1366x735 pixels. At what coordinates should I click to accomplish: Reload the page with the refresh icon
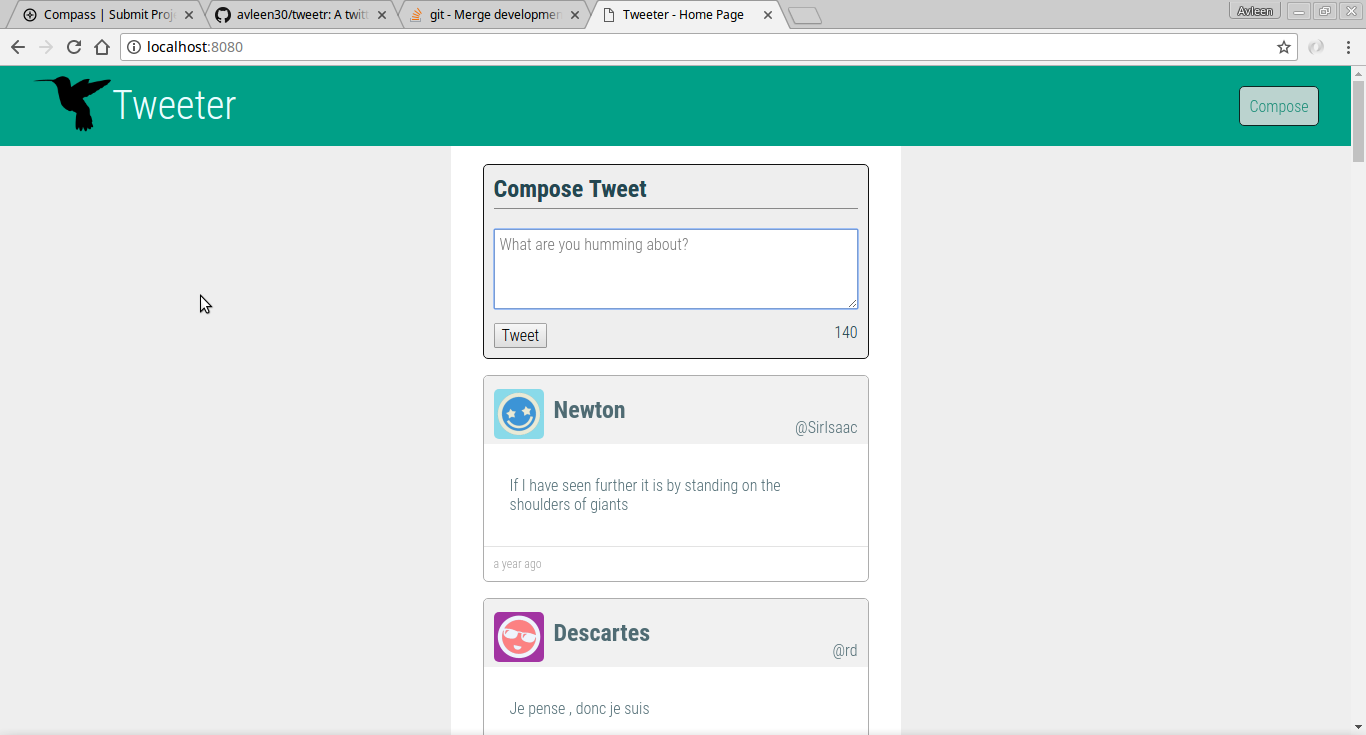point(74,47)
